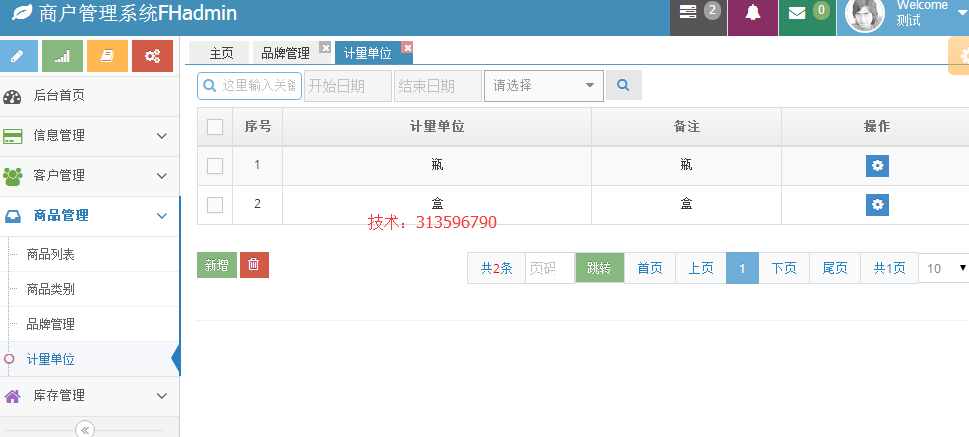Go to 尾页 last page
Screen dimensions: 969x437
point(835,268)
